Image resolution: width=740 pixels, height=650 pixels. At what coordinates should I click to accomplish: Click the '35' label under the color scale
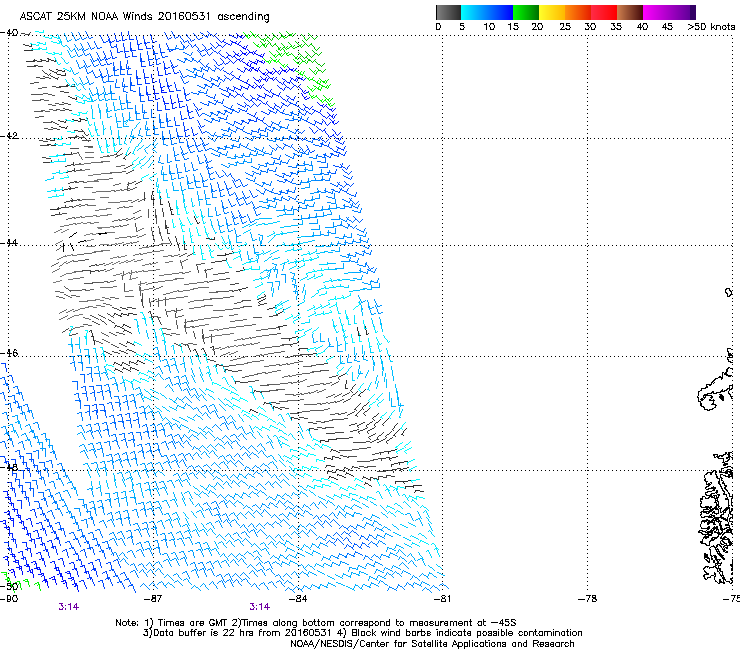tap(616, 27)
